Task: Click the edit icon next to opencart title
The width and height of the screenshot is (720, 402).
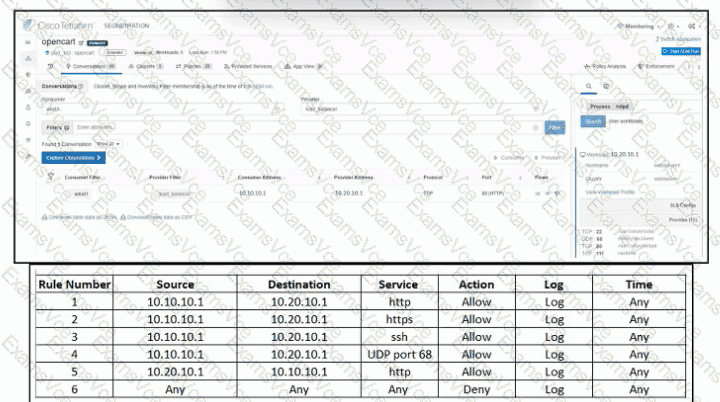Action: coord(81,43)
